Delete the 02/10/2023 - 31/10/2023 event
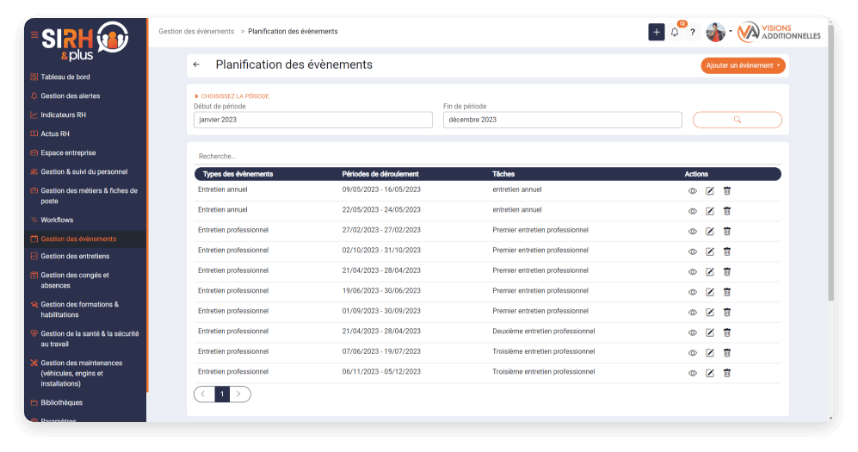Viewport: 858px width, 452px height. click(727, 252)
